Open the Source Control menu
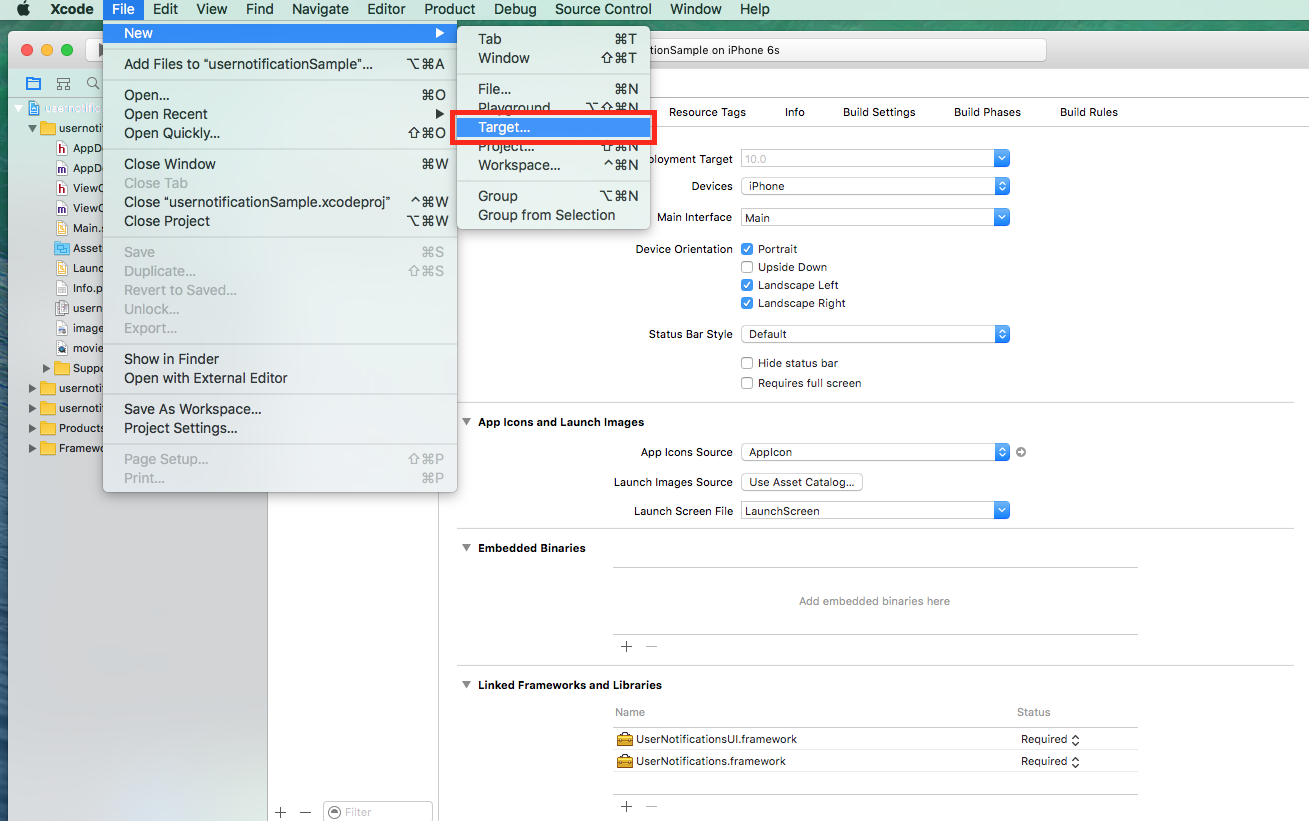 [x=603, y=9]
